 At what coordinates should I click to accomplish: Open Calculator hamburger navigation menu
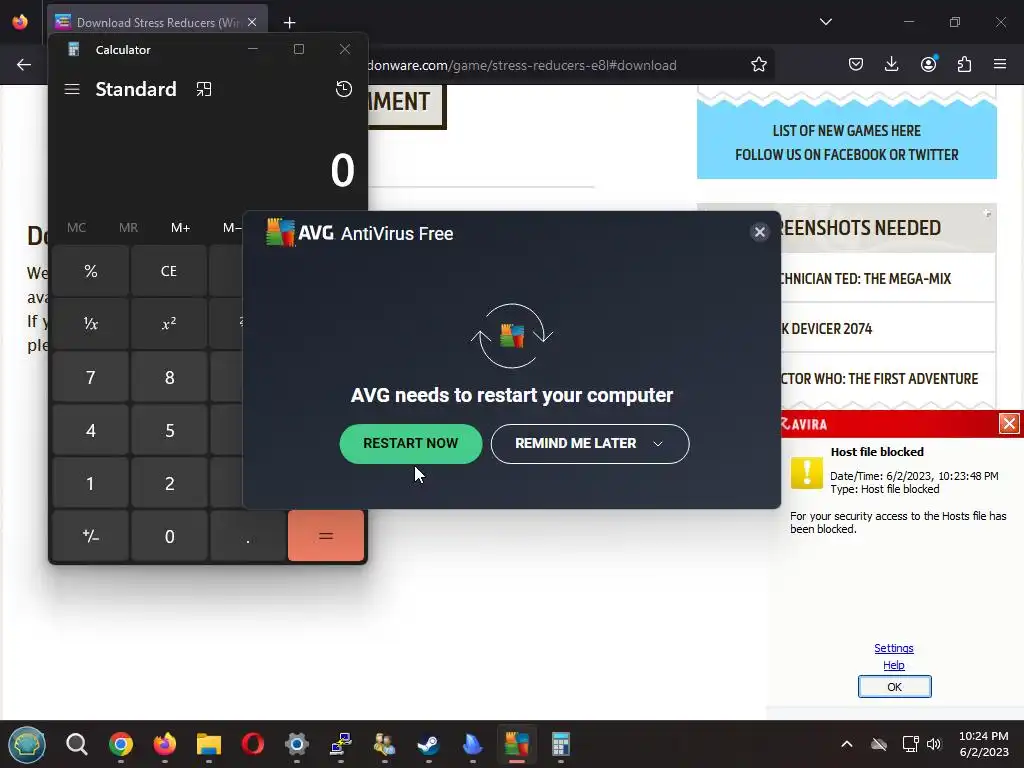(x=72, y=89)
